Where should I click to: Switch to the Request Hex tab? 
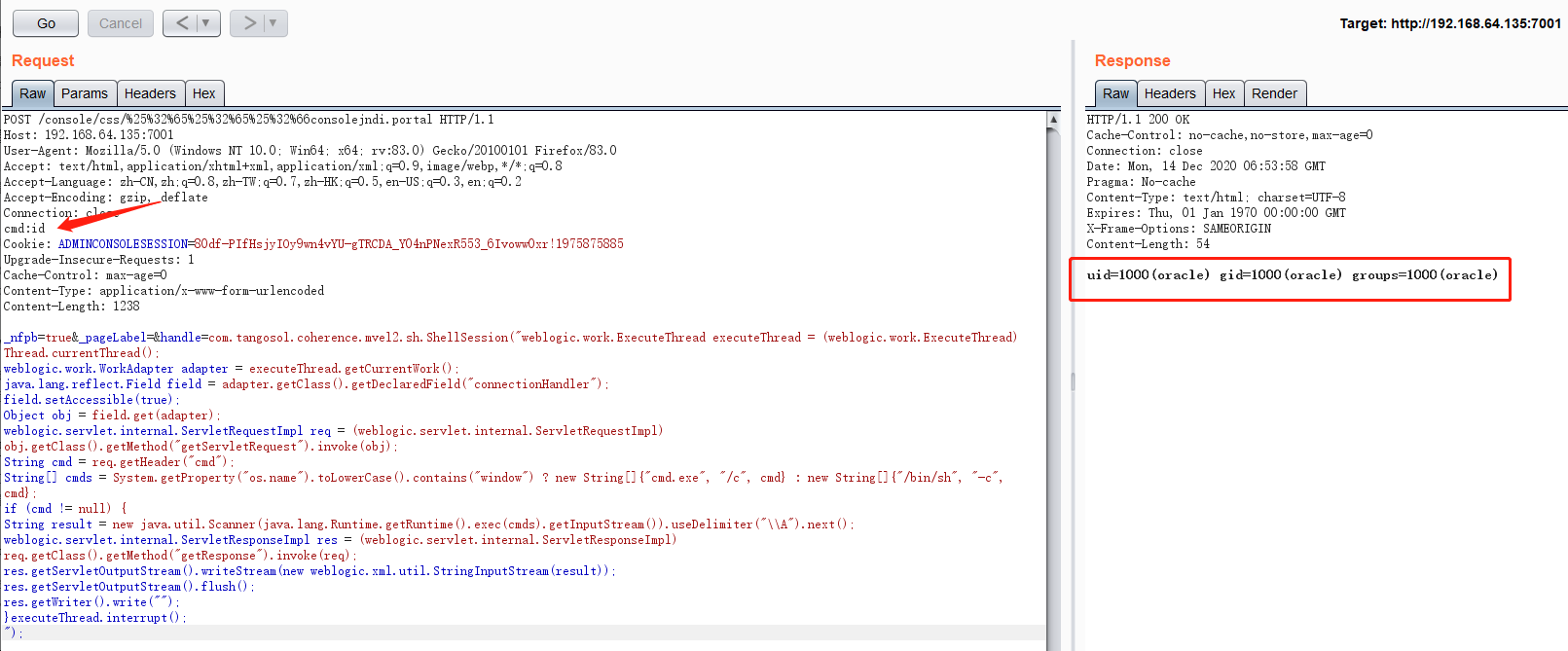204,93
